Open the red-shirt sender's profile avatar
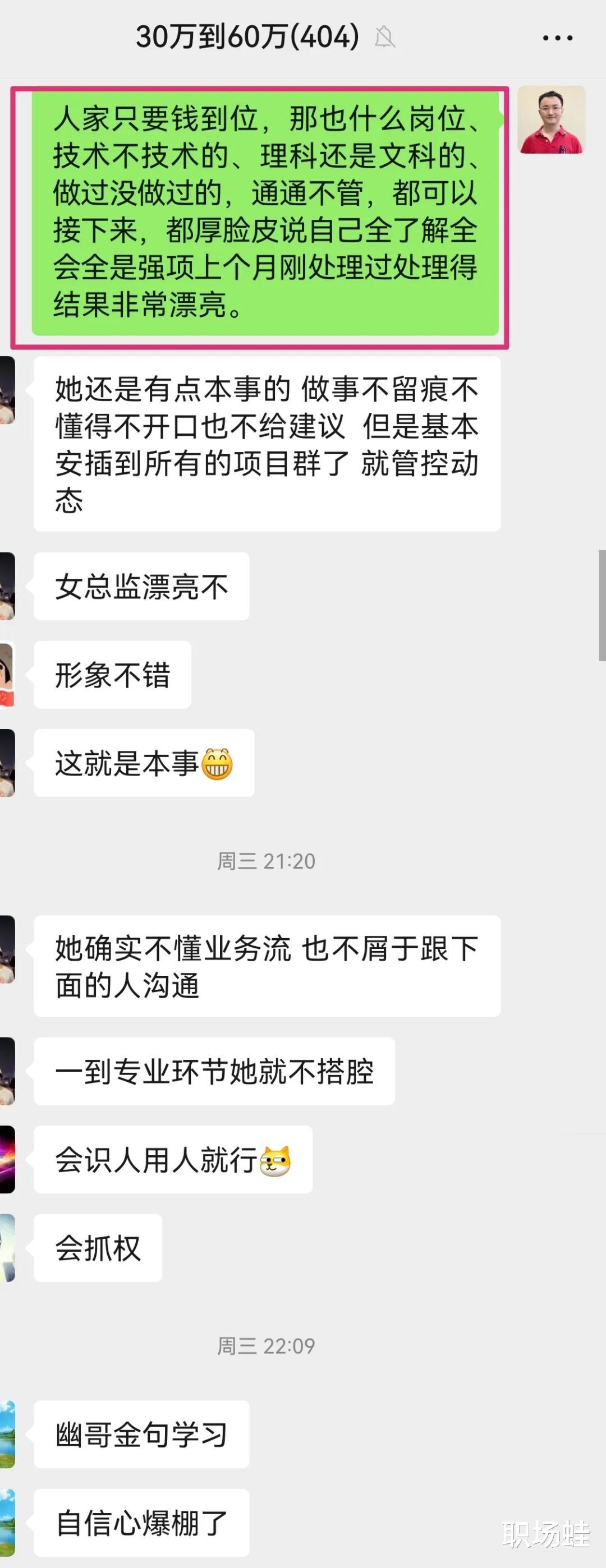The image size is (606, 1568). tap(551, 120)
